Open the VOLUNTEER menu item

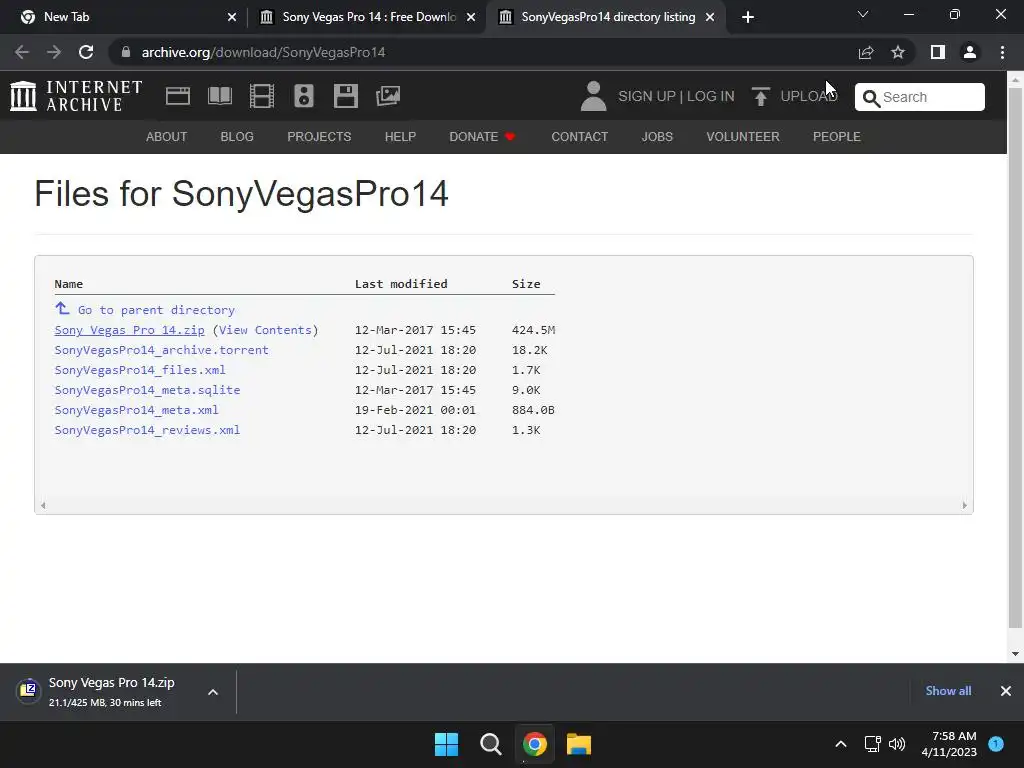[x=743, y=136]
